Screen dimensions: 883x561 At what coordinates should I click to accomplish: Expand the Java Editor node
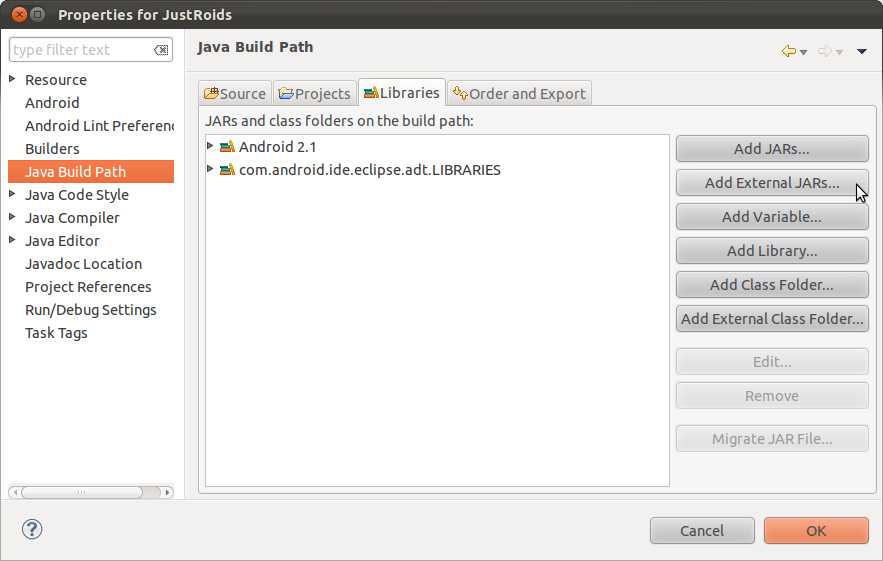coord(12,240)
